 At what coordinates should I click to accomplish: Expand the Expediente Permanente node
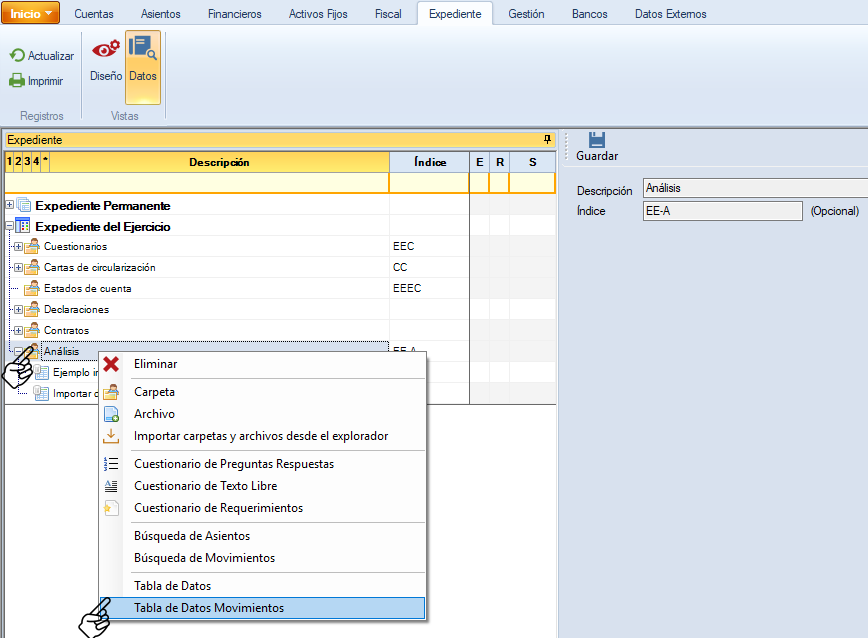(10, 205)
